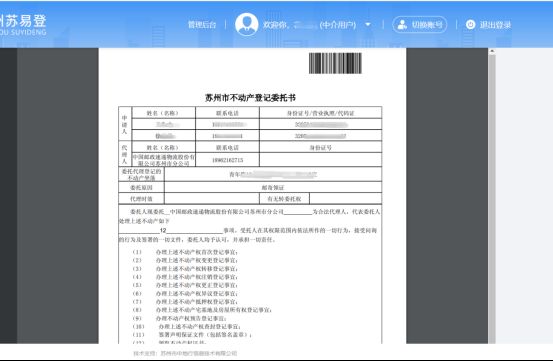Open the 管理后台 admin backend link
Viewport: 553px width, 361px height.
click(202, 25)
